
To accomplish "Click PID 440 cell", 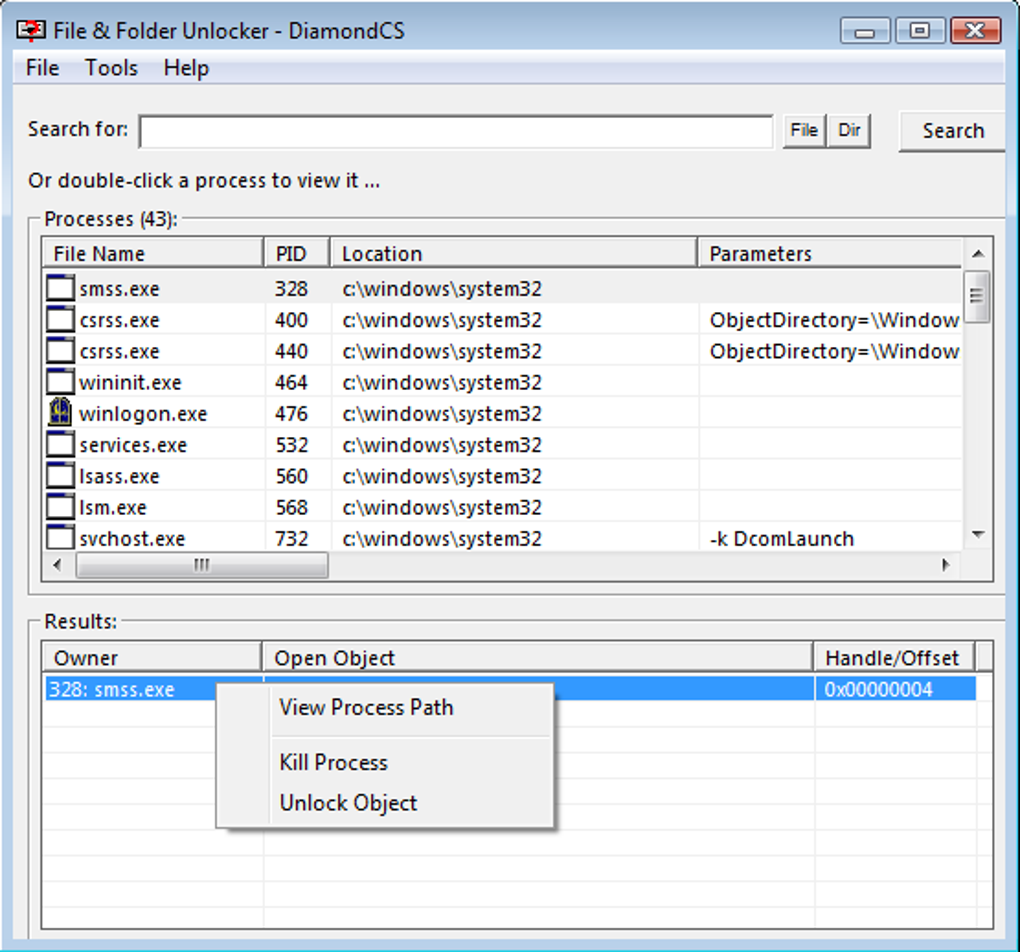I will coord(291,351).
